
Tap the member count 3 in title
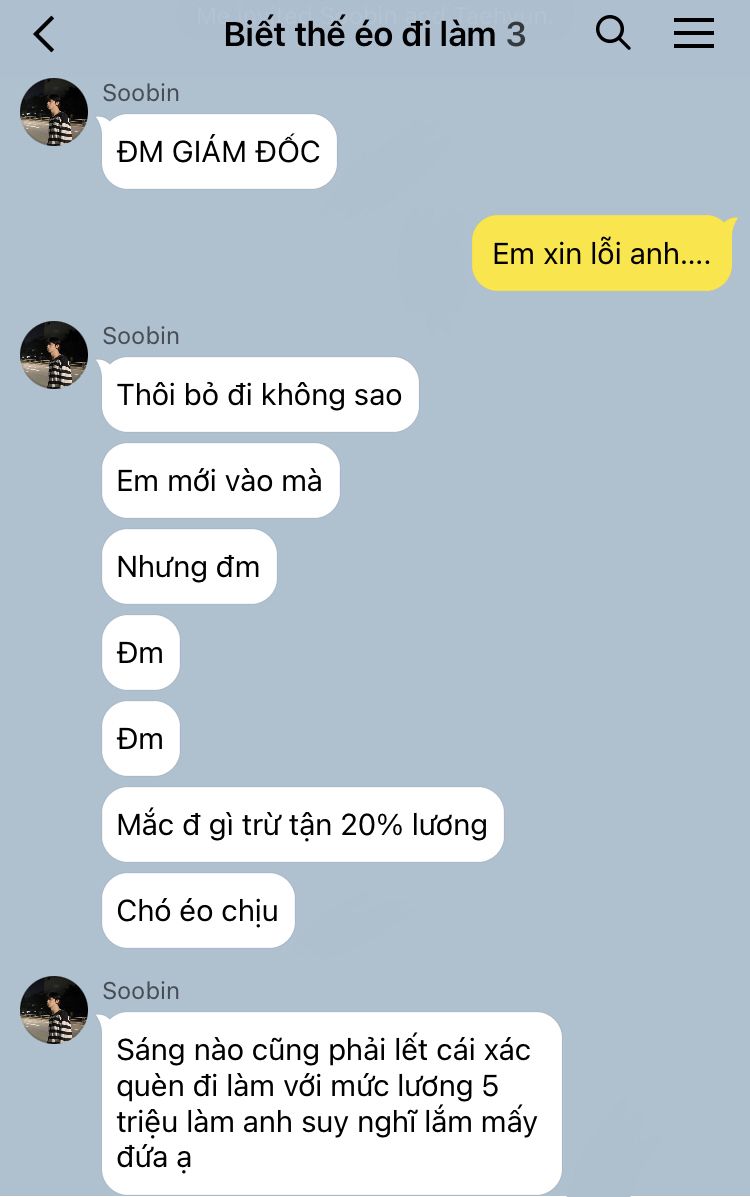click(x=516, y=35)
